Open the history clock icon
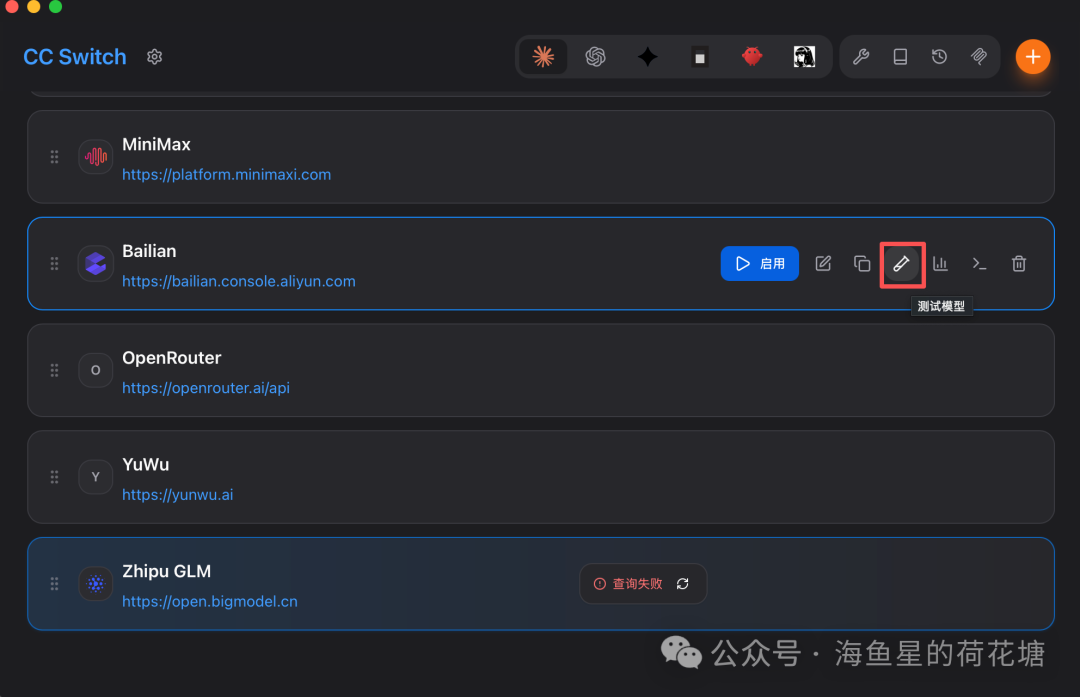The height and width of the screenshot is (697, 1080). click(939, 56)
